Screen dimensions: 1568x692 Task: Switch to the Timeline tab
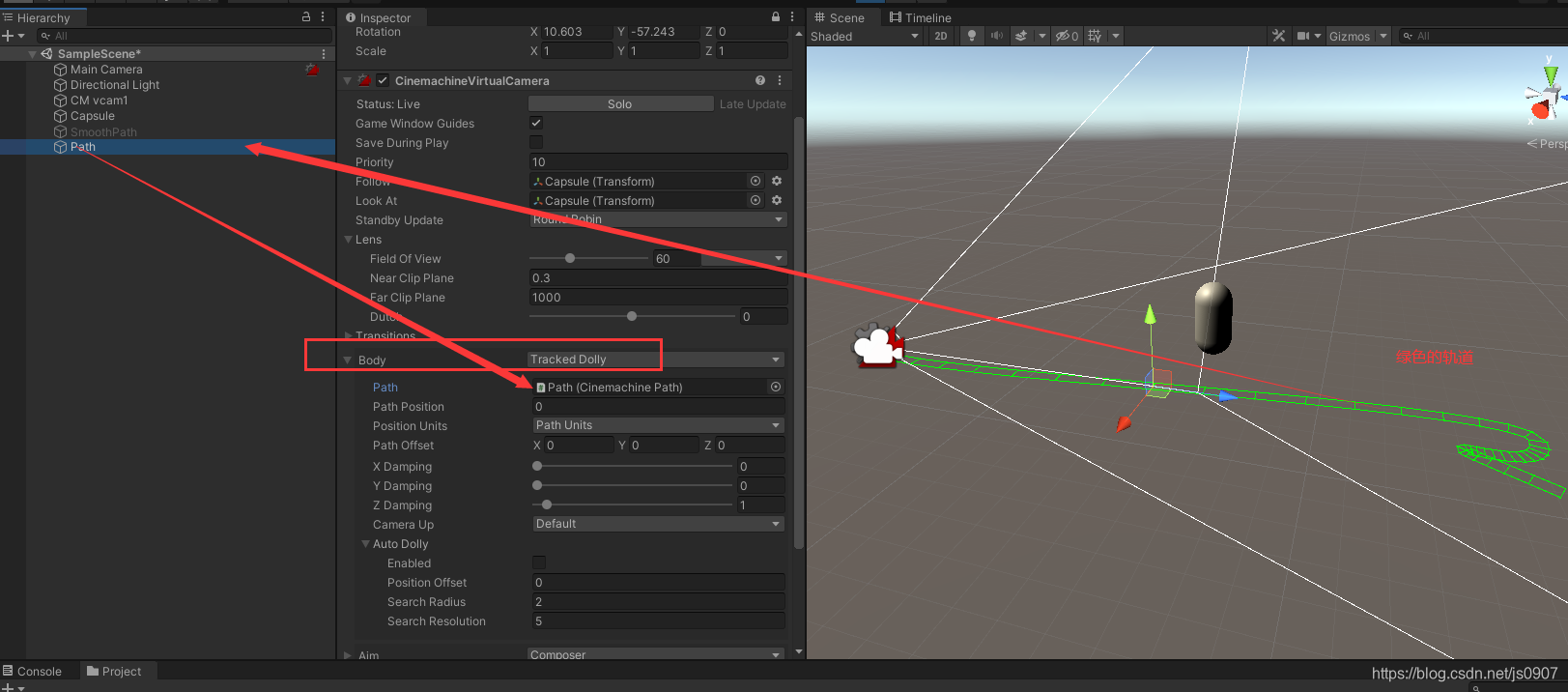921,17
